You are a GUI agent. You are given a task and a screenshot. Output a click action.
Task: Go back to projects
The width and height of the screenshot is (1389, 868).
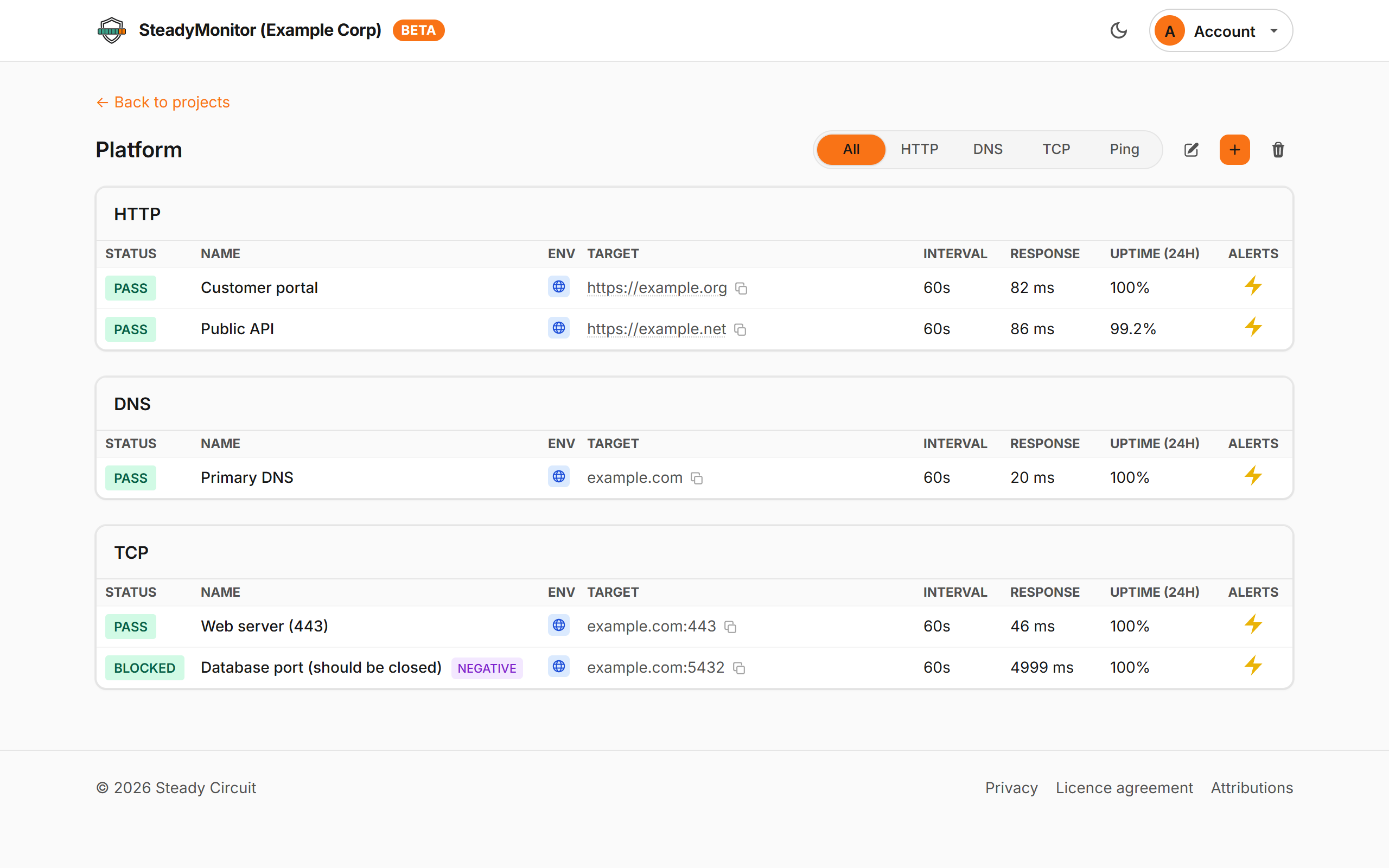pyautogui.click(x=163, y=102)
